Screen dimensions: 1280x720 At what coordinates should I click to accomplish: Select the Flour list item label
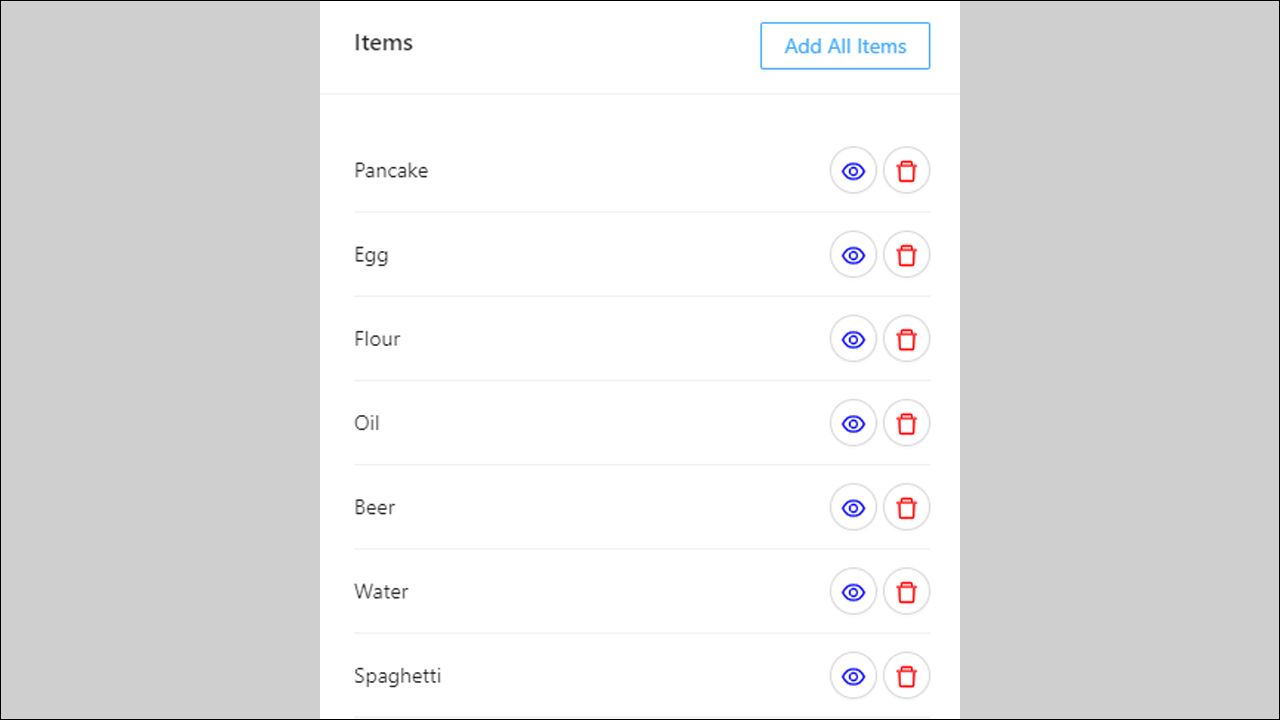[377, 339]
